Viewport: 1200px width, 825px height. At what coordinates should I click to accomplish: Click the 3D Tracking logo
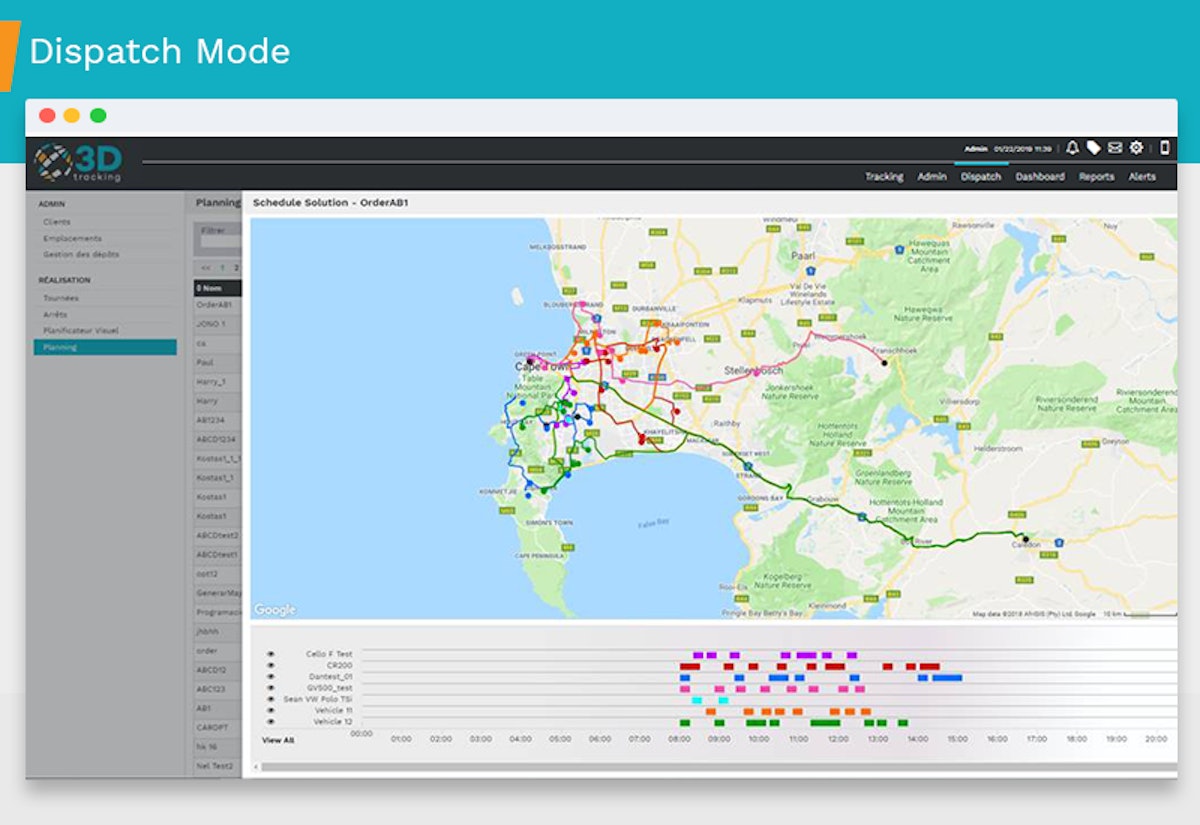[x=78, y=162]
